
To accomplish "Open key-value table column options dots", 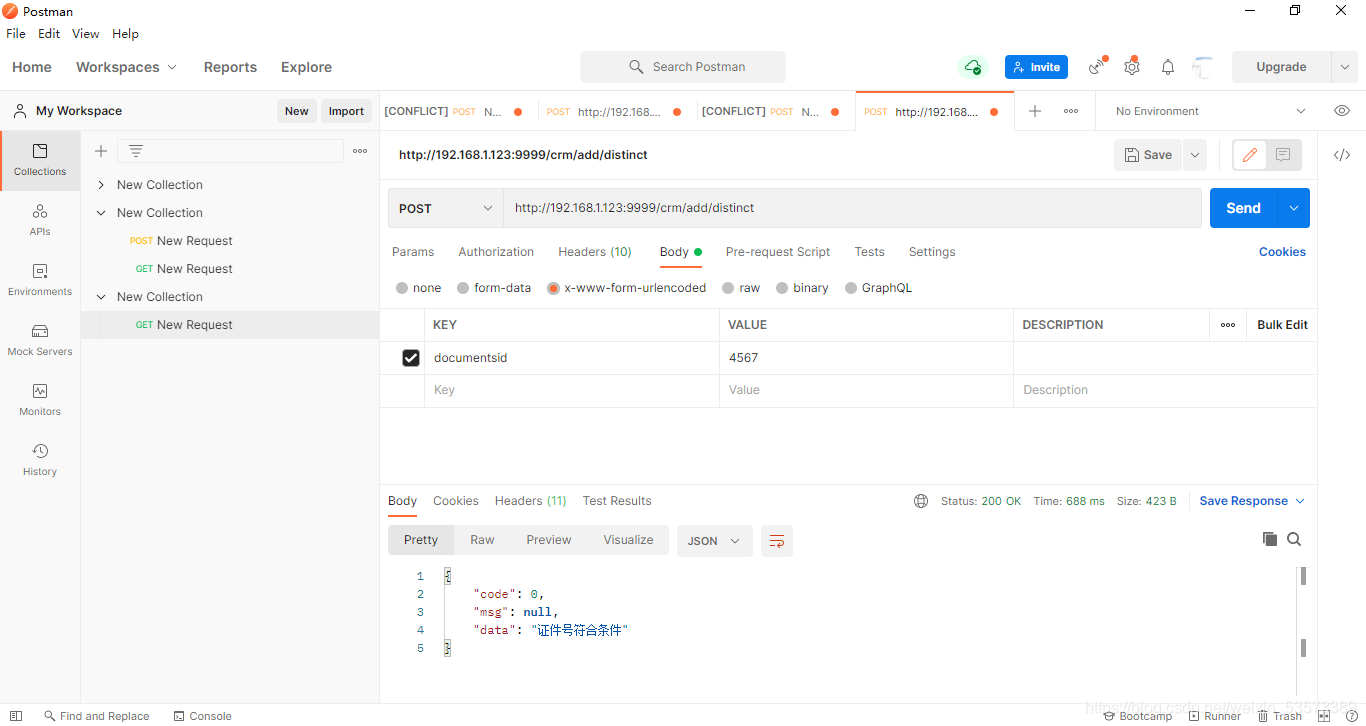I will pyautogui.click(x=1228, y=325).
